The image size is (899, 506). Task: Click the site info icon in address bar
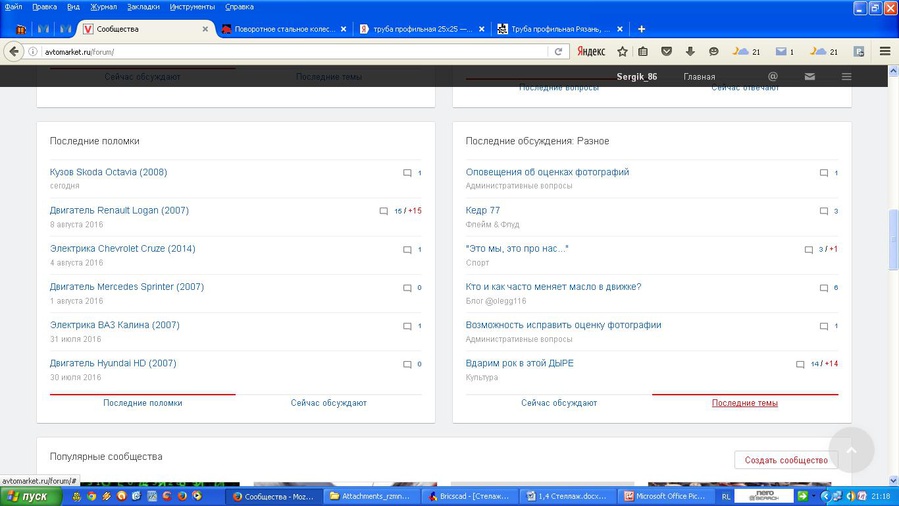click(x=33, y=52)
